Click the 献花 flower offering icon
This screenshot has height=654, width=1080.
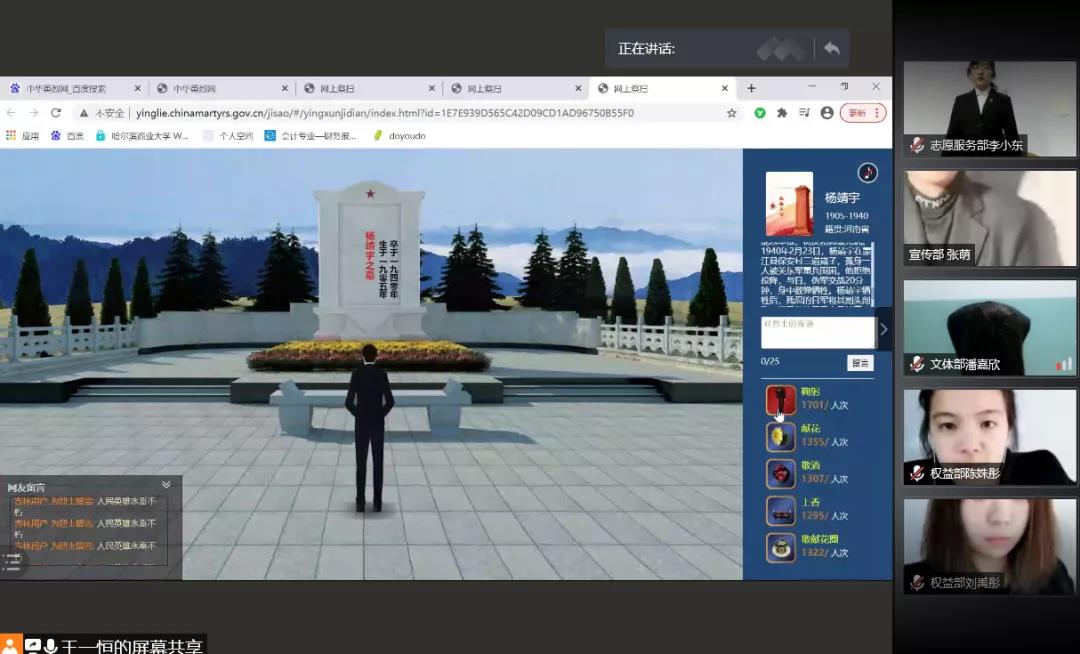781,437
